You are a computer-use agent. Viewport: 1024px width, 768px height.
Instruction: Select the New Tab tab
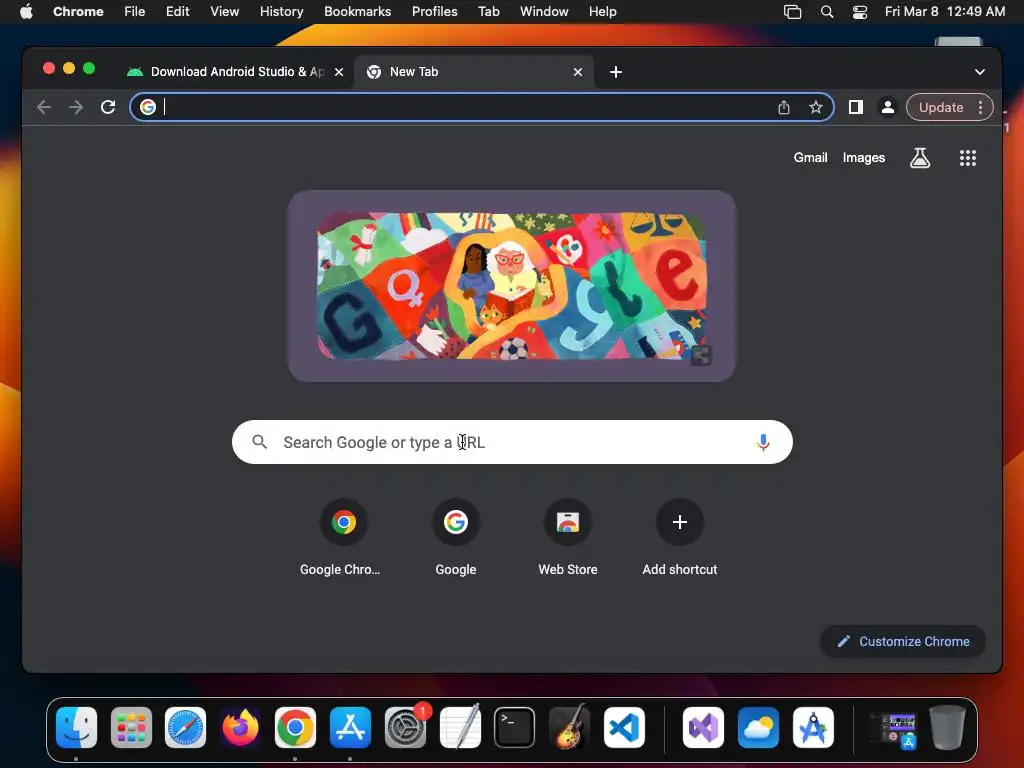(474, 72)
